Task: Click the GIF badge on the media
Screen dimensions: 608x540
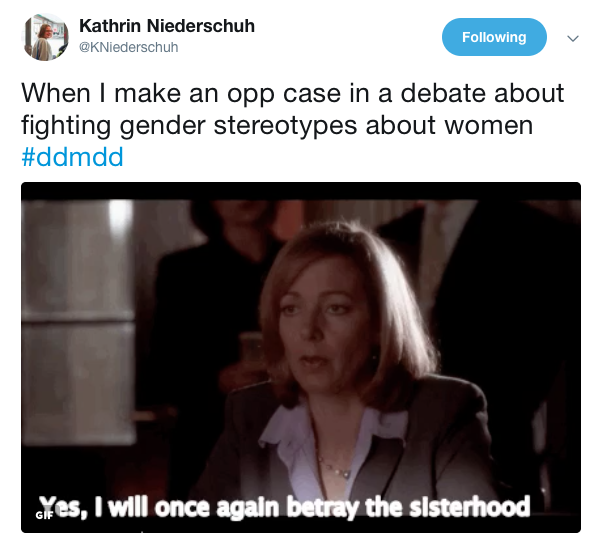Action: (x=44, y=515)
